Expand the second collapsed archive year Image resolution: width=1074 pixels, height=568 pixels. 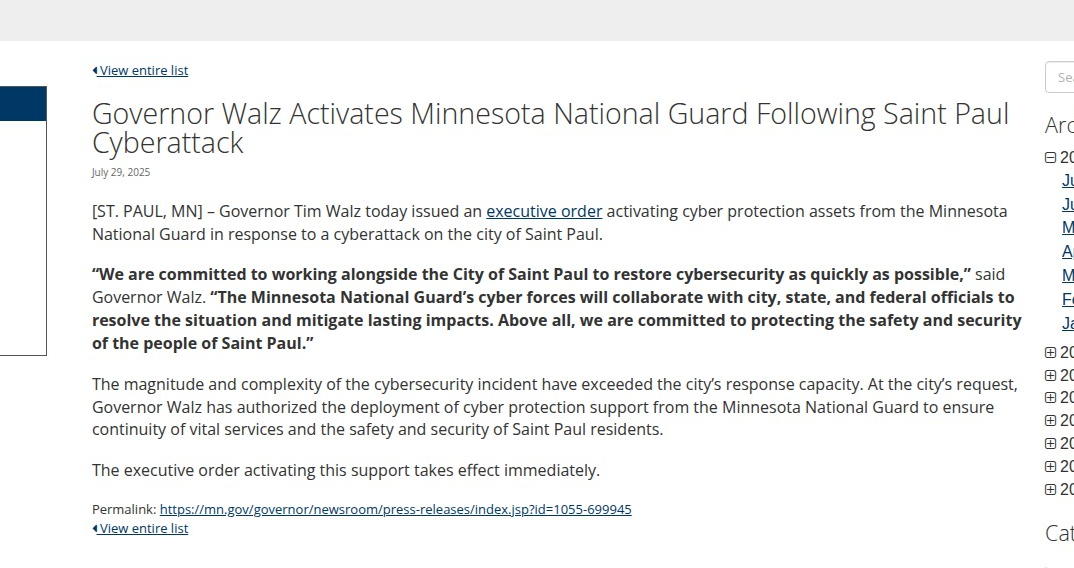point(1050,375)
